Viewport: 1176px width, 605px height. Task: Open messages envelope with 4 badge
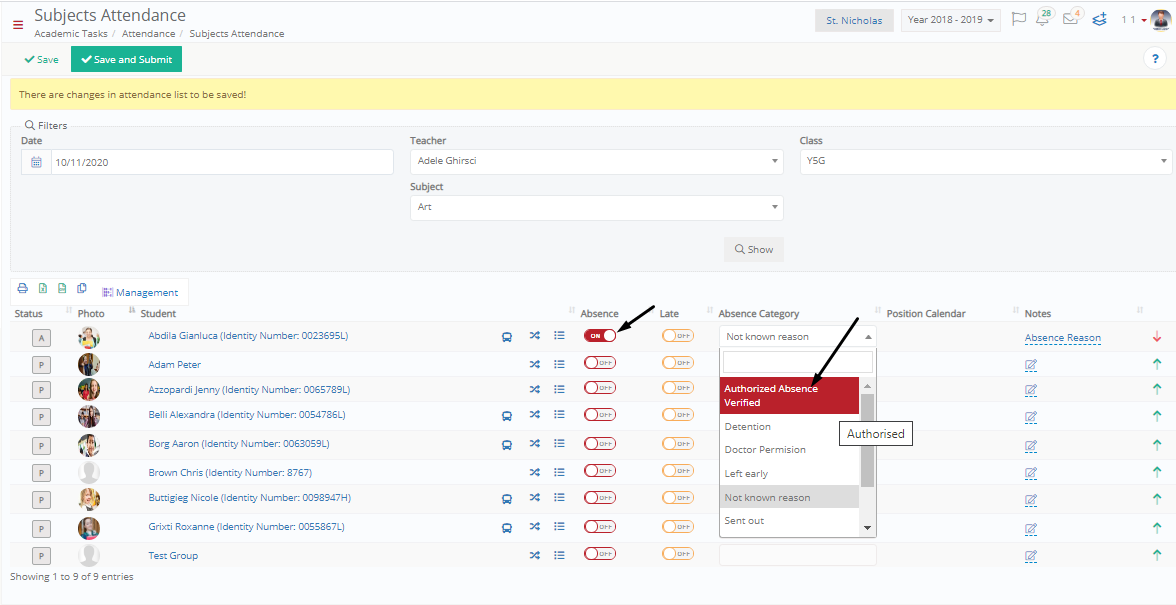pyautogui.click(x=1072, y=17)
